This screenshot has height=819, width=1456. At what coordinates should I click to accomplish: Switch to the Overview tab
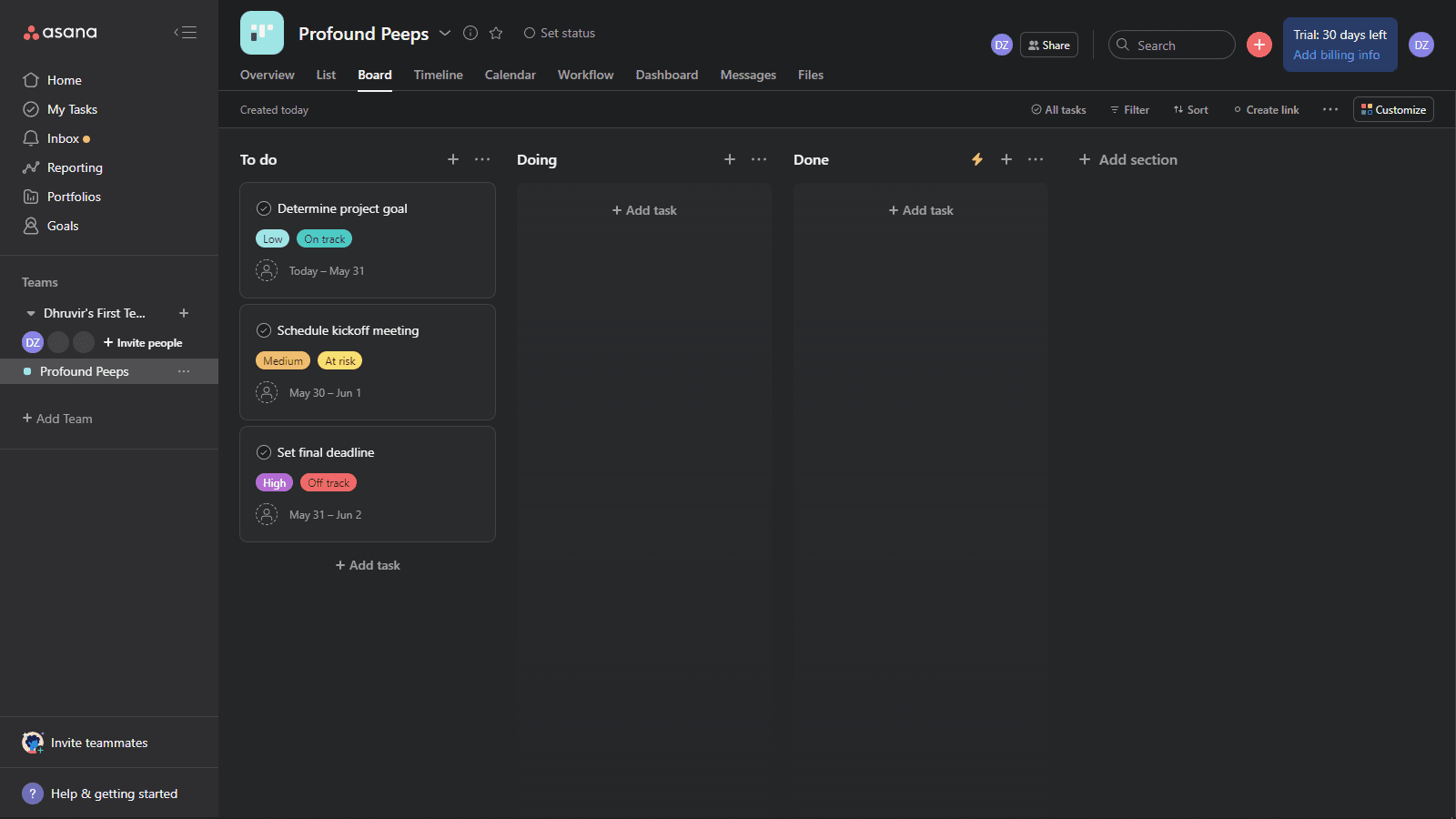point(268,75)
